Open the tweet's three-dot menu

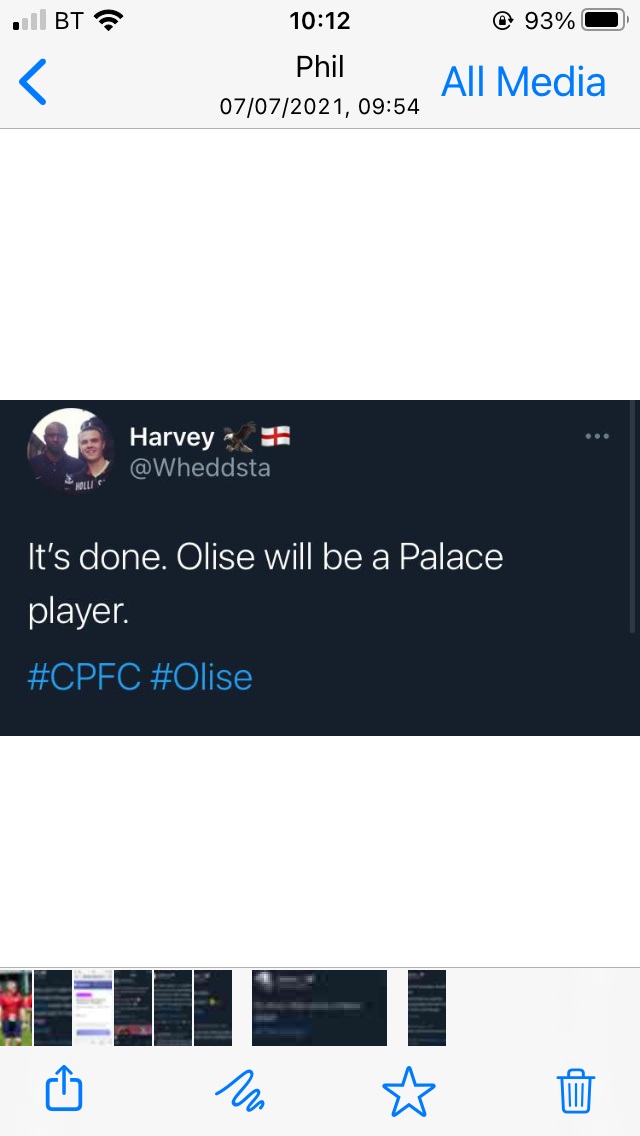[x=597, y=436]
